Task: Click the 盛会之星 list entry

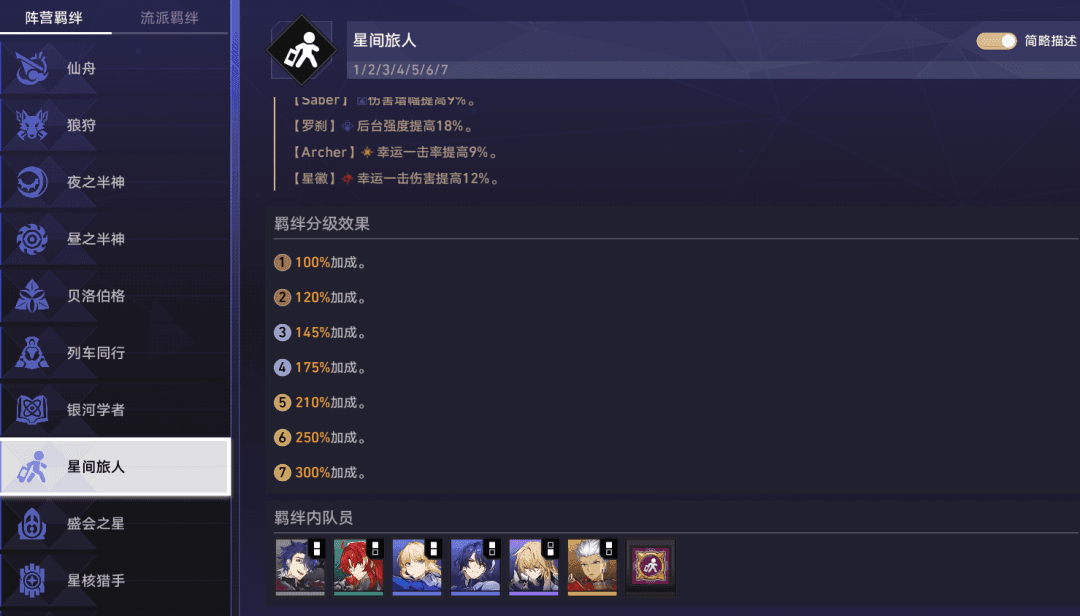Action: [115, 524]
